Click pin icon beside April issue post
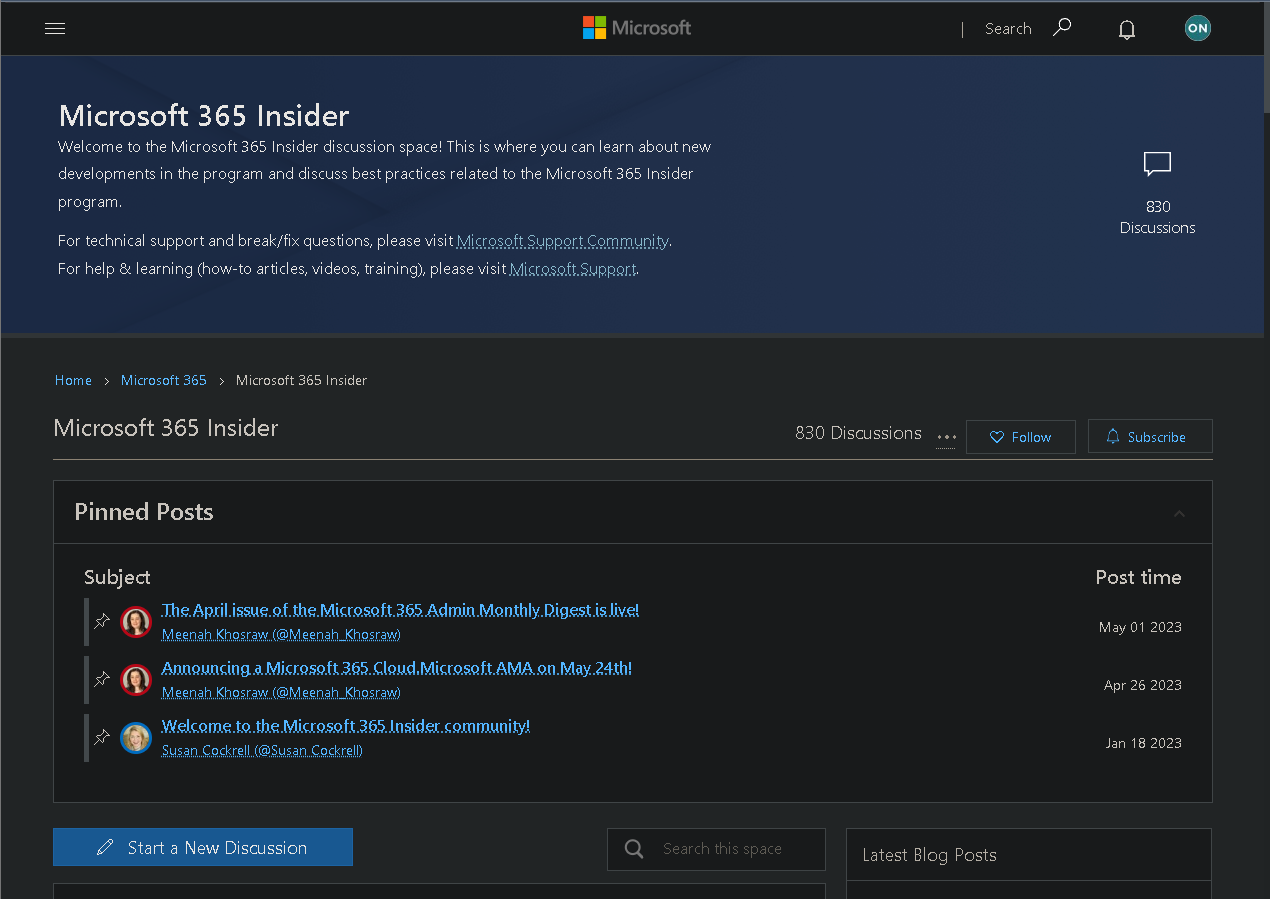1270x899 pixels. click(102, 621)
